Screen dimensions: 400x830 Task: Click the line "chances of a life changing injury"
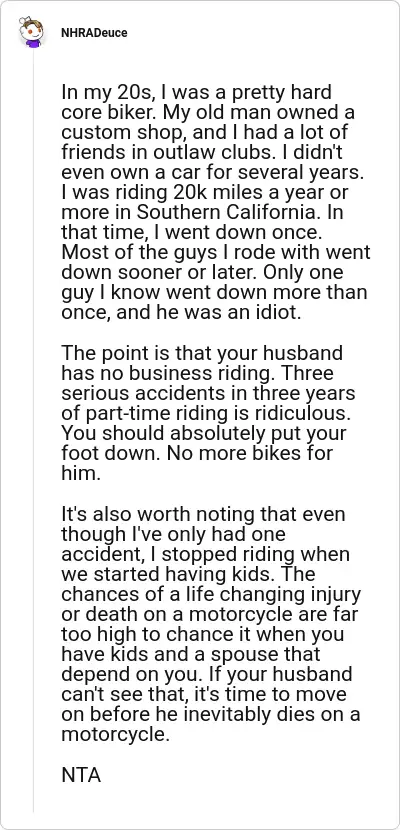pos(211,594)
